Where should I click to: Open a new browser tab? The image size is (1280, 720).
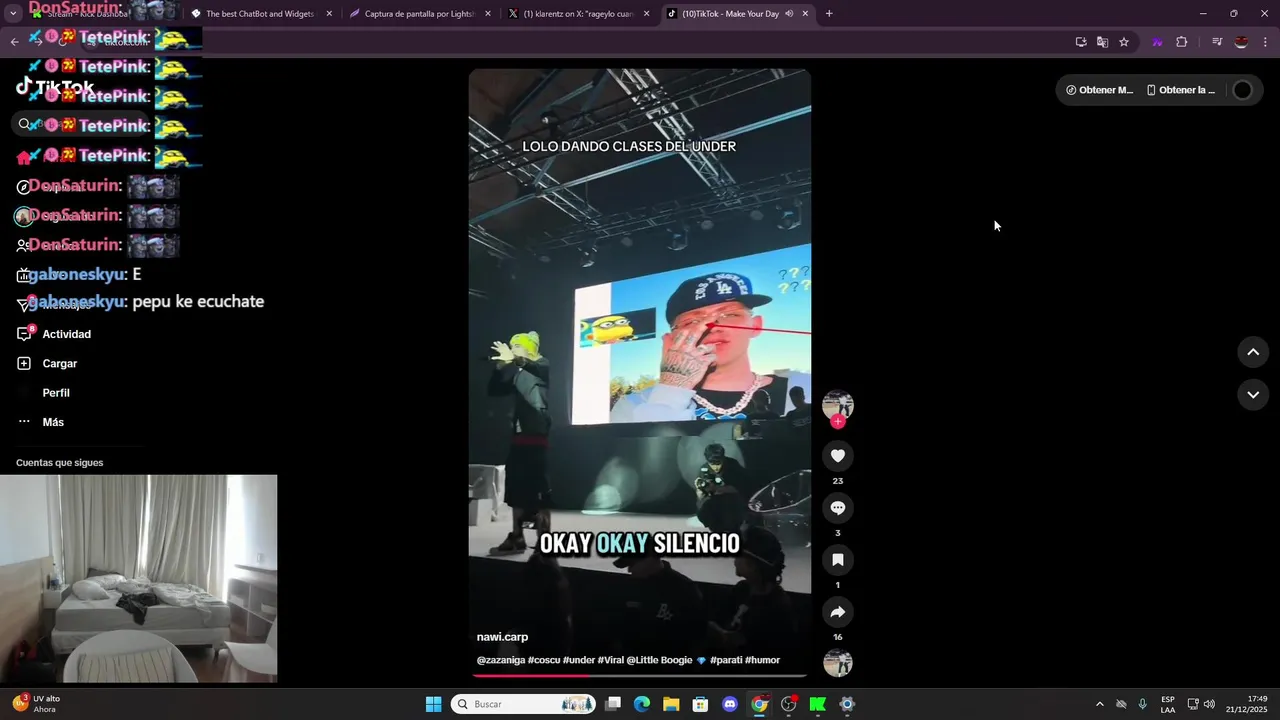pos(829,14)
